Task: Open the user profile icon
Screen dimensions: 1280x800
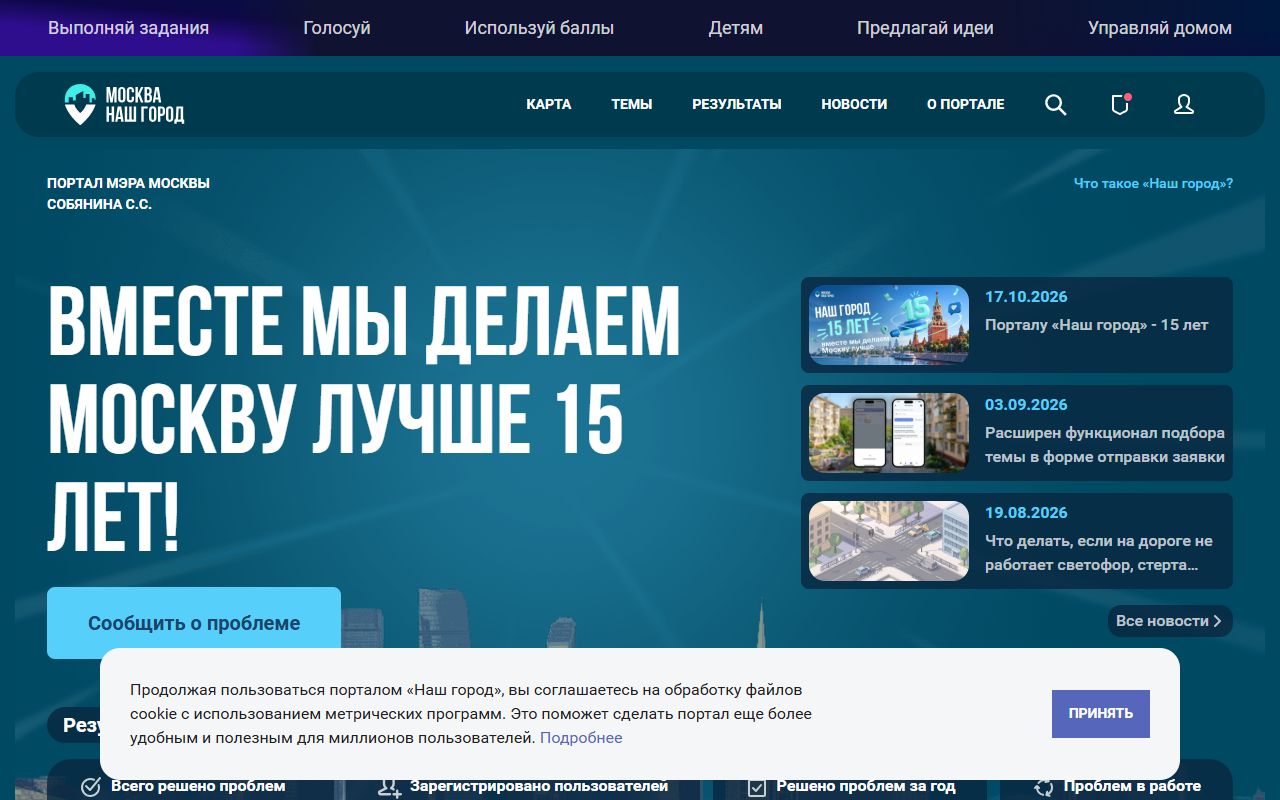Action: (1184, 104)
